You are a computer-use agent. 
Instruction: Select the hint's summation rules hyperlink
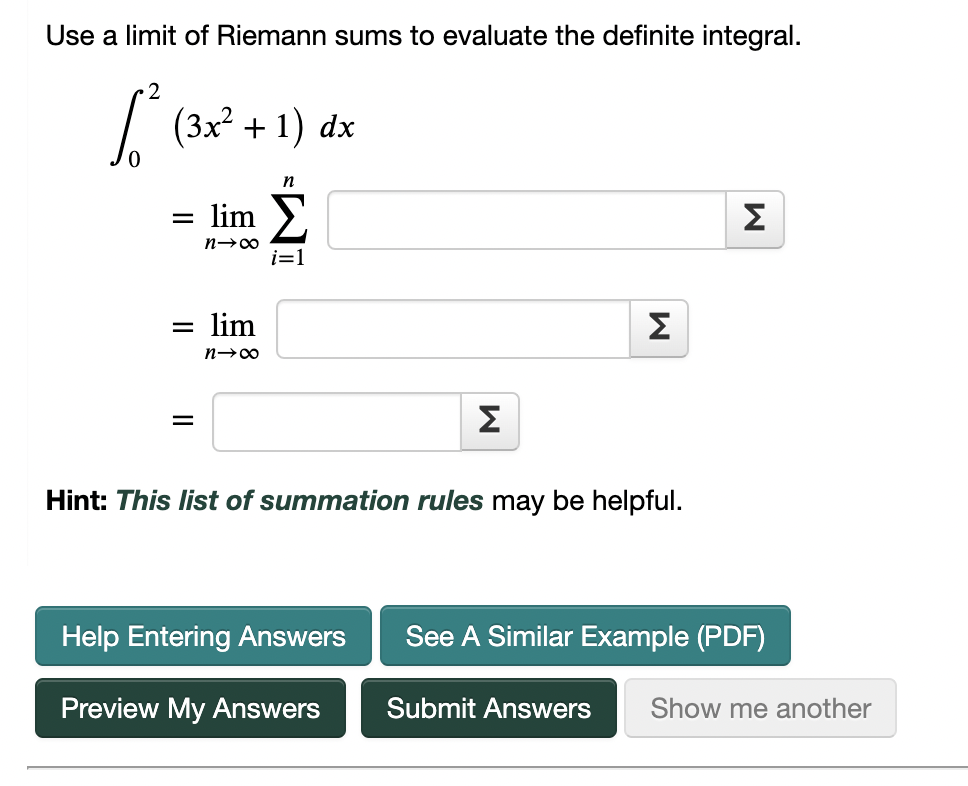(x=299, y=501)
